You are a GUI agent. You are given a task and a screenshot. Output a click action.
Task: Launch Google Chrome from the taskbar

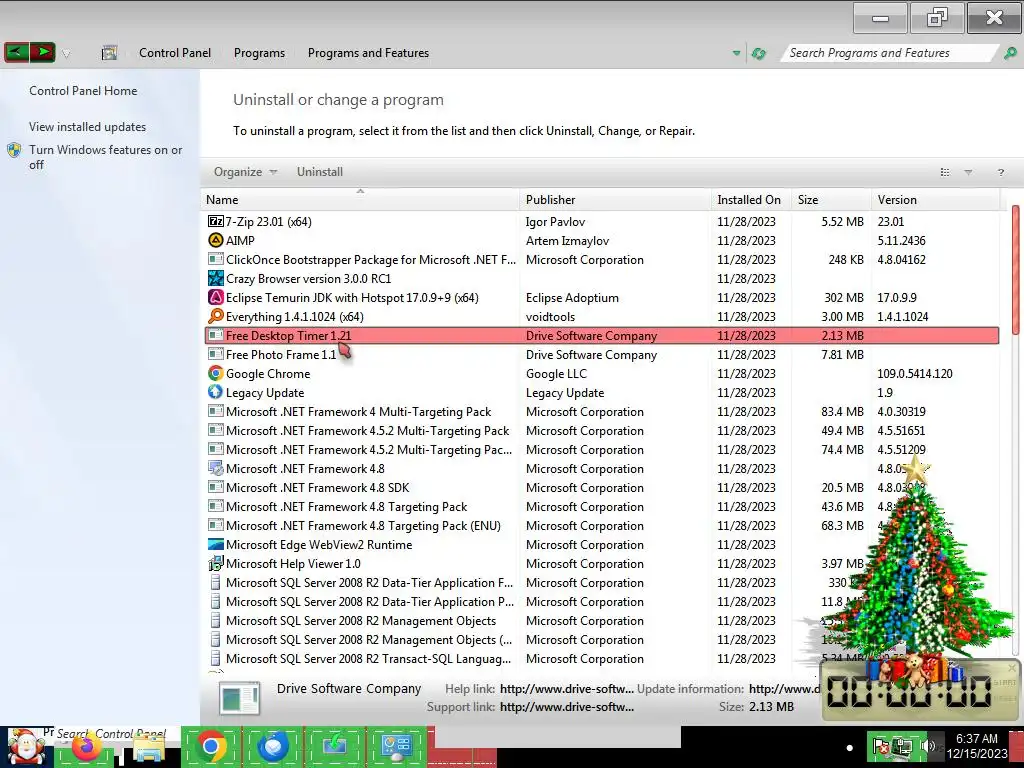coord(211,746)
